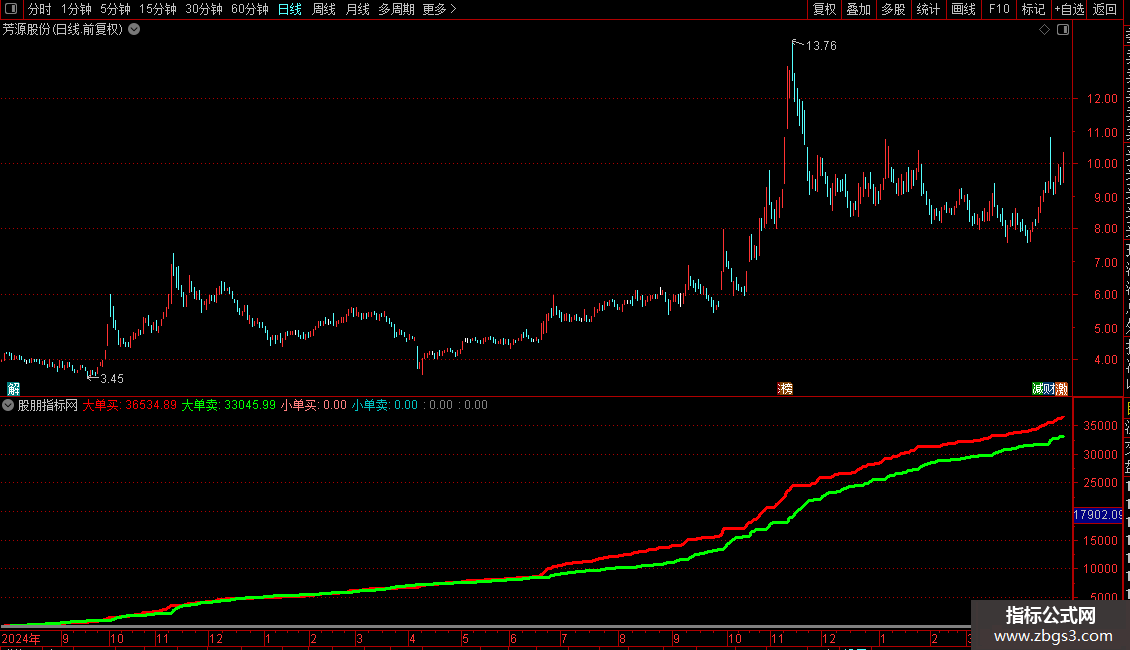Click the 17902.09 crosshair value box
Image resolution: width=1130 pixels, height=650 pixels.
click(1098, 515)
